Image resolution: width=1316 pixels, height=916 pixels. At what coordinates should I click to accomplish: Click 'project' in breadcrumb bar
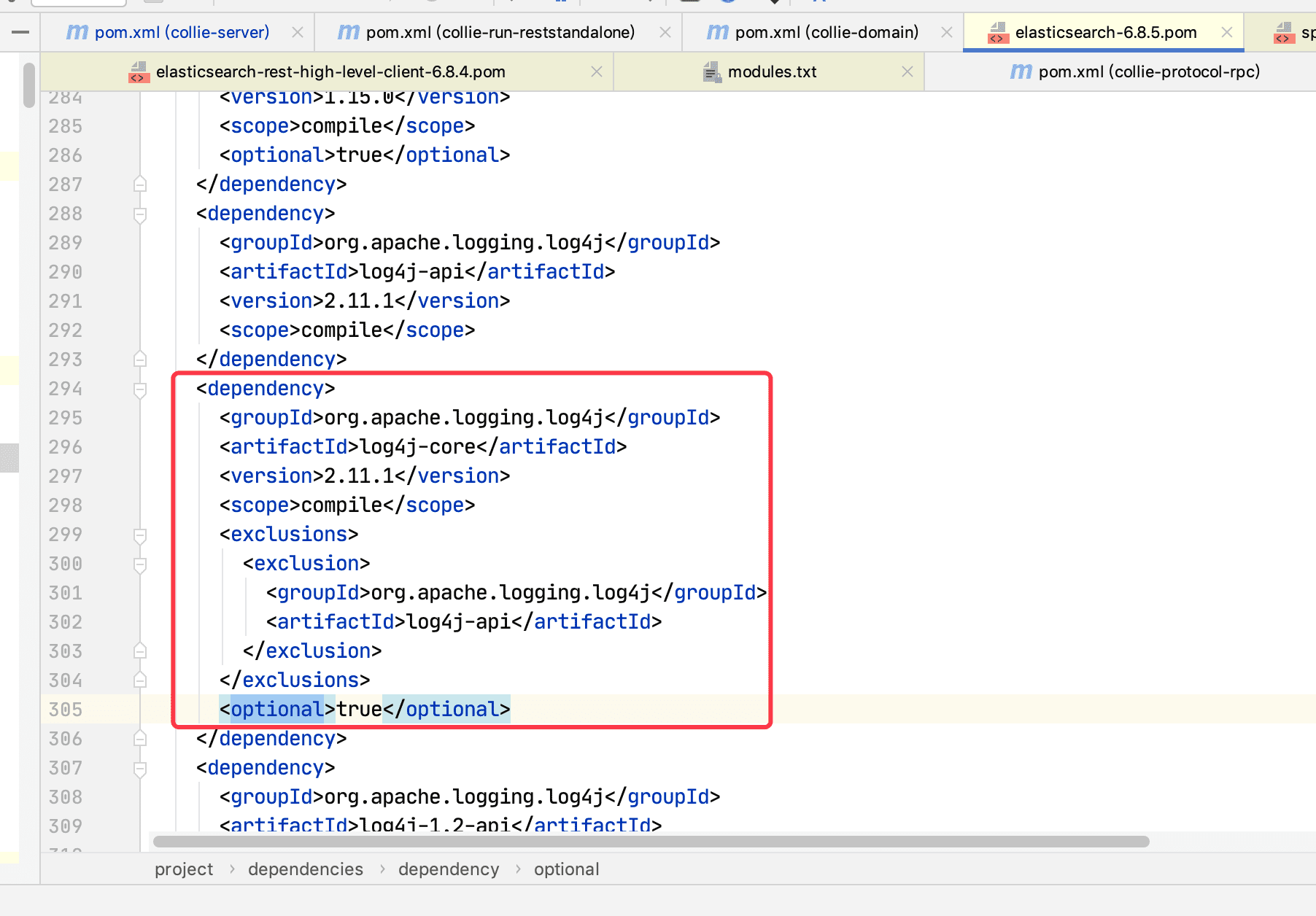point(184,869)
